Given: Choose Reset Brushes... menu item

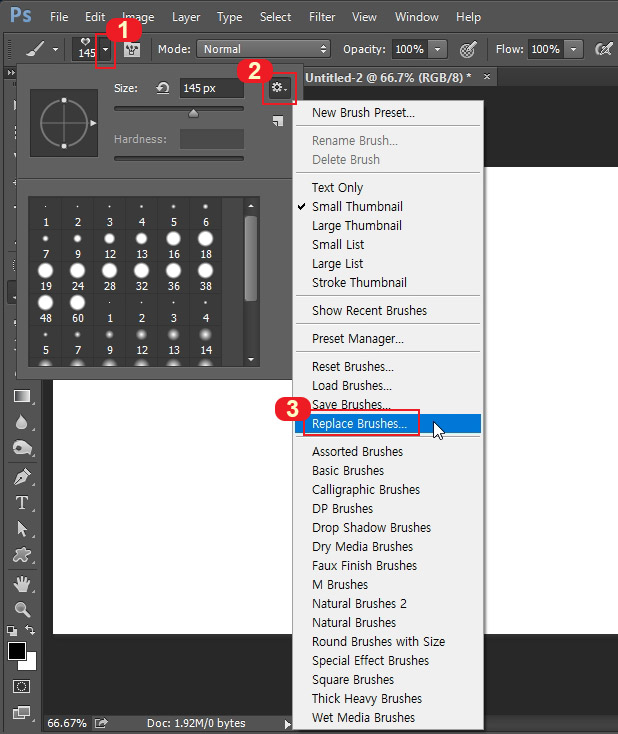Looking at the screenshot, I should click(x=388, y=366).
